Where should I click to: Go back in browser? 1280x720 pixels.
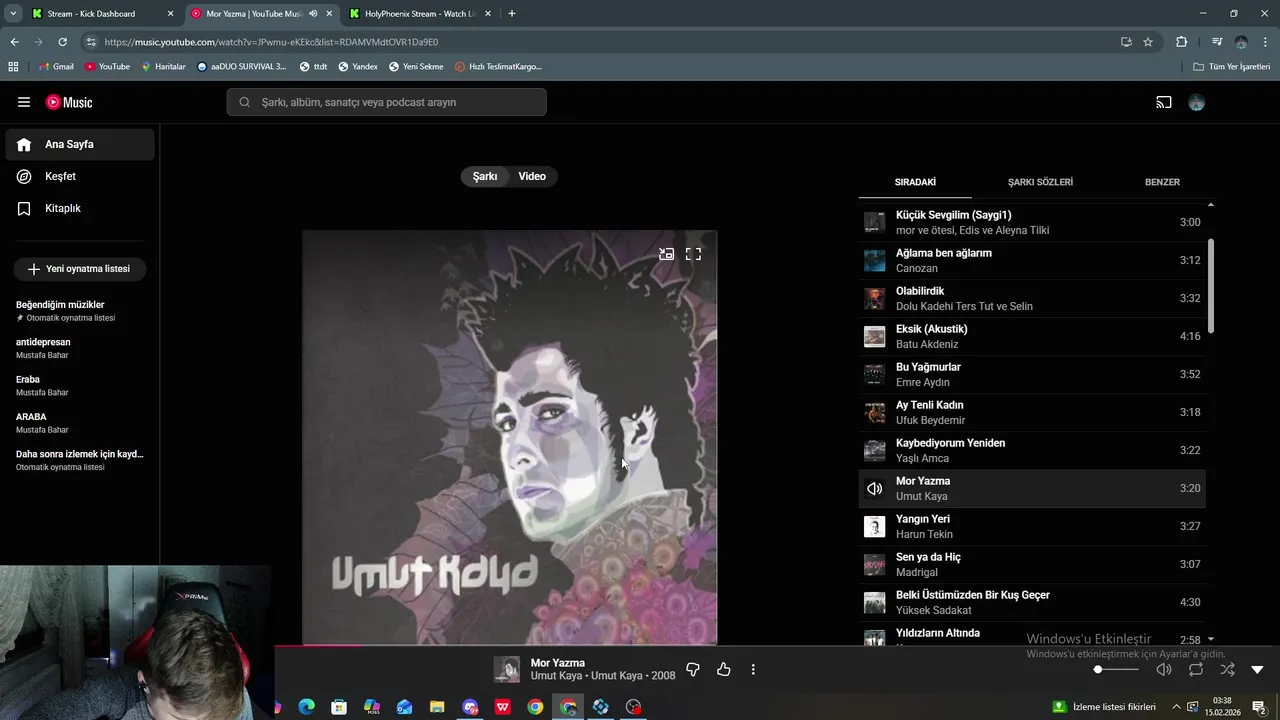14,42
